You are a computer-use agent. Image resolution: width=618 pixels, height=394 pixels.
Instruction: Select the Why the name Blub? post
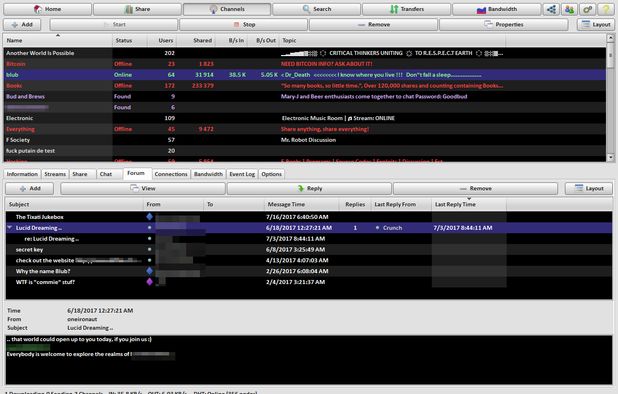point(309,271)
